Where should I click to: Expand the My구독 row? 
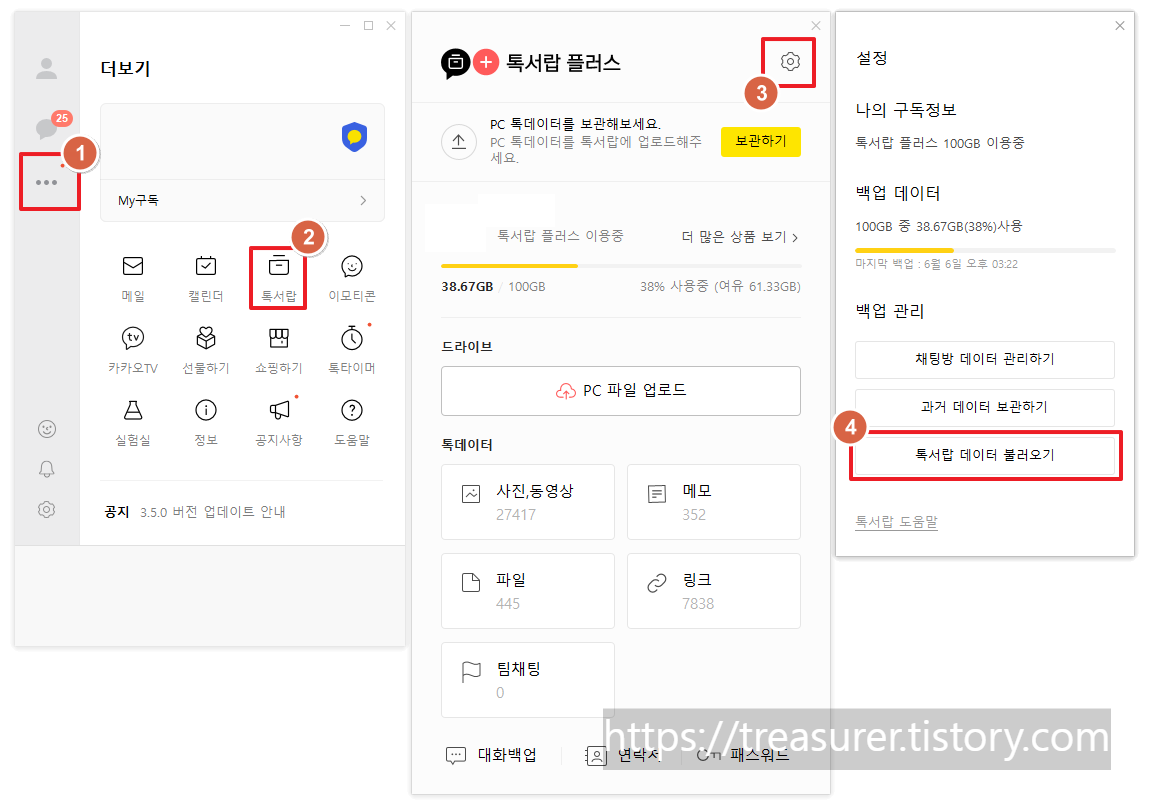pyautogui.click(x=242, y=200)
